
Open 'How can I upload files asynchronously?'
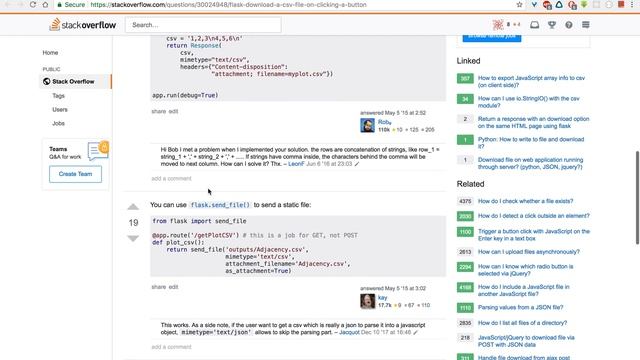coord(529,252)
